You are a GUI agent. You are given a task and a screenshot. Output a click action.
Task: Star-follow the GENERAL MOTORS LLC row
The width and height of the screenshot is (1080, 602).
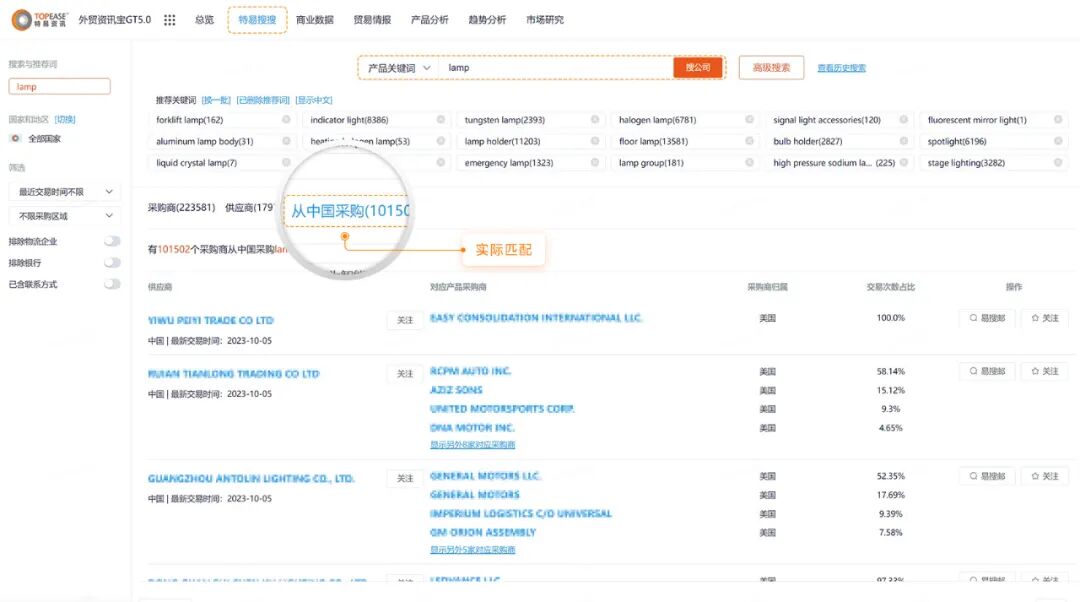pos(1045,476)
